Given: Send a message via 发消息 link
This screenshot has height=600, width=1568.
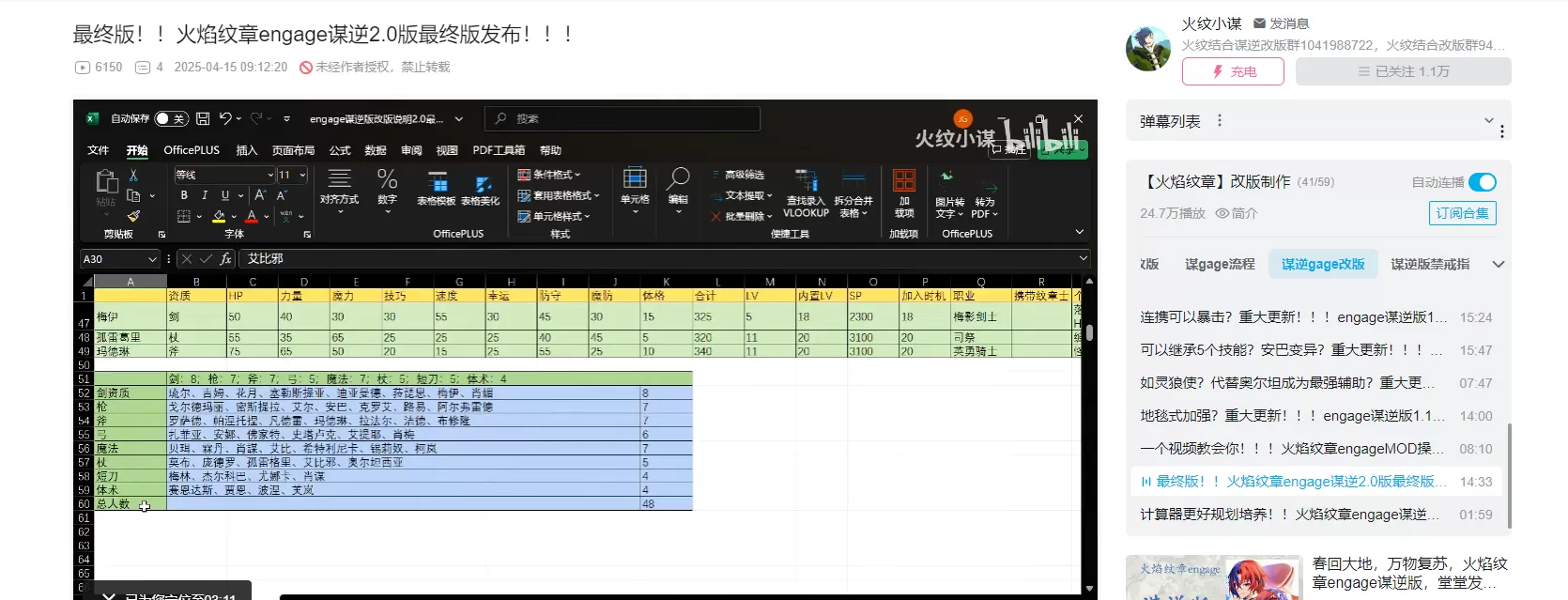Looking at the screenshot, I should 1281,23.
